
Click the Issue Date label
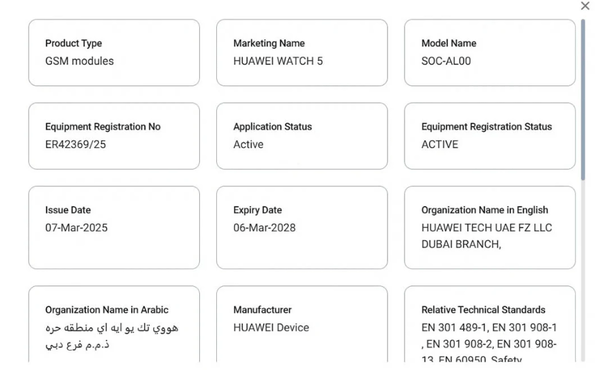pos(68,210)
